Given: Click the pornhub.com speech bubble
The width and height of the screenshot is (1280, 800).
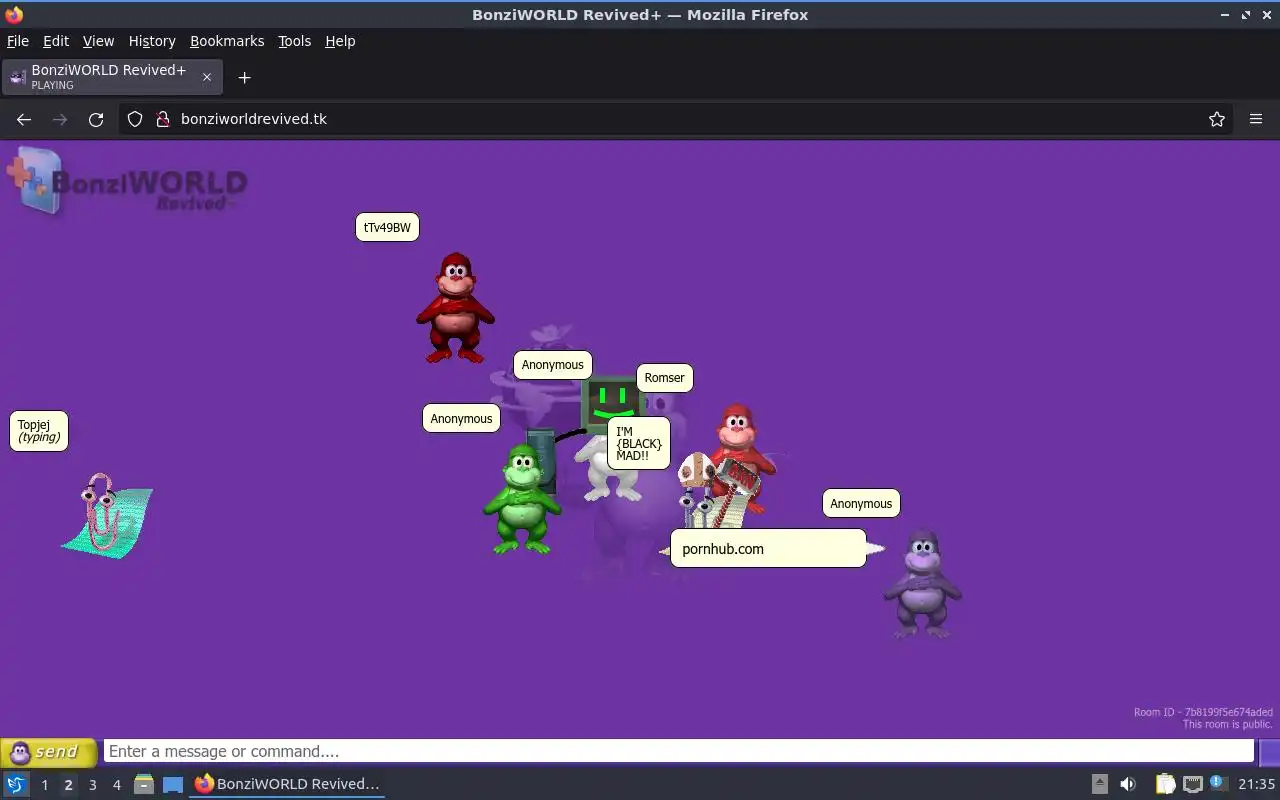Looking at the screenshot, I should (768, 548).
